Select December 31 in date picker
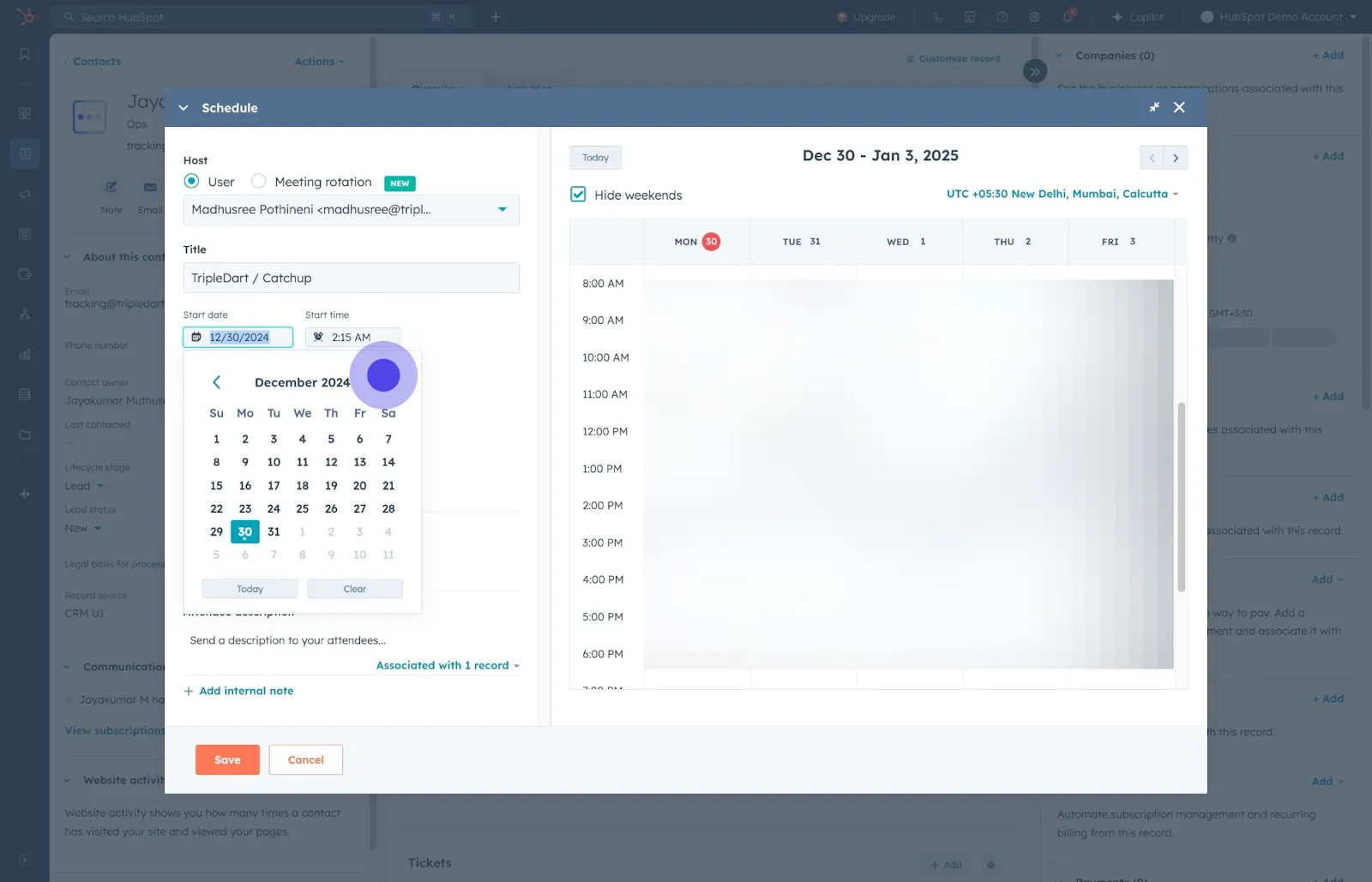1372x882 pixels. [274, 531]
